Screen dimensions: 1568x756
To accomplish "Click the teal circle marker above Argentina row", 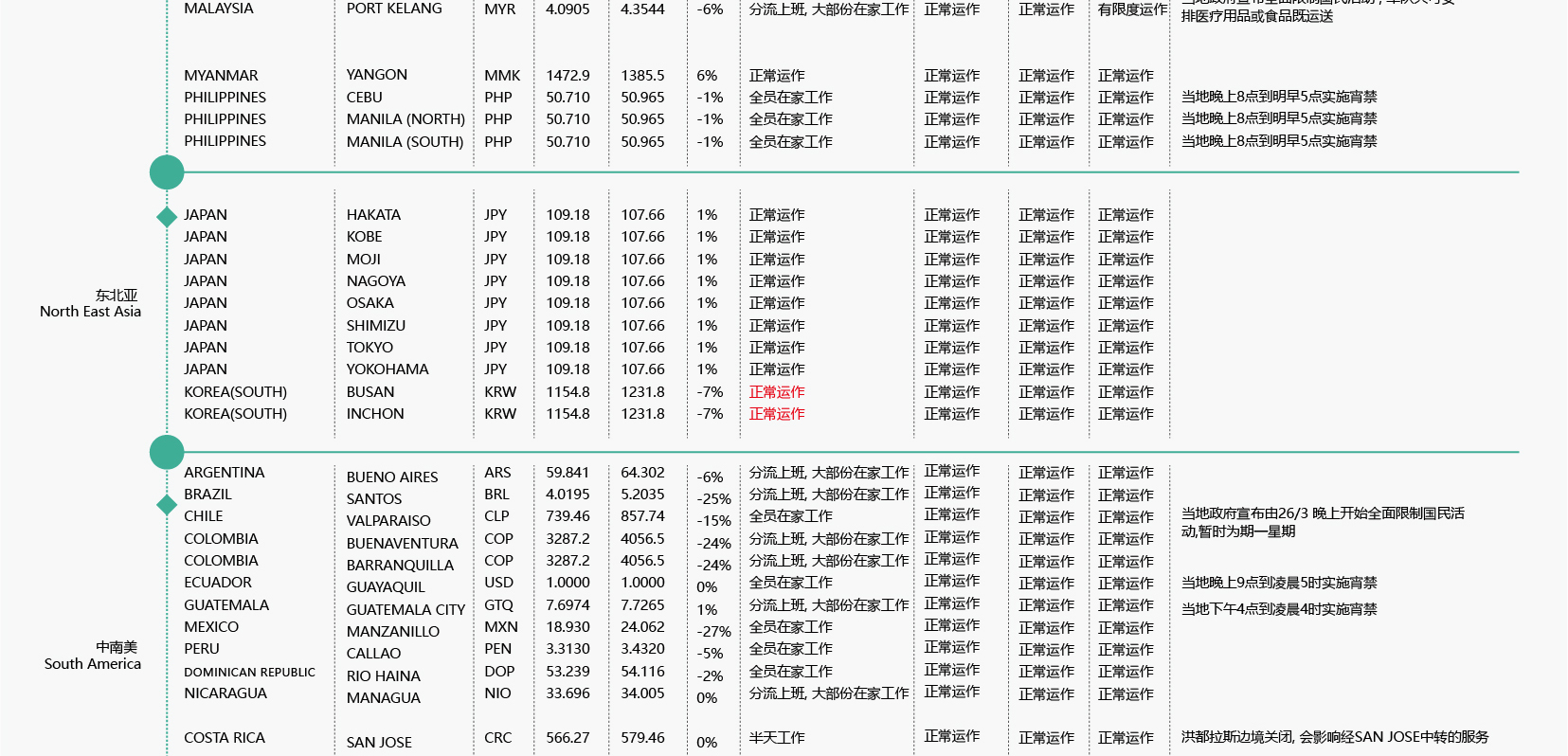I will point(167,452).
